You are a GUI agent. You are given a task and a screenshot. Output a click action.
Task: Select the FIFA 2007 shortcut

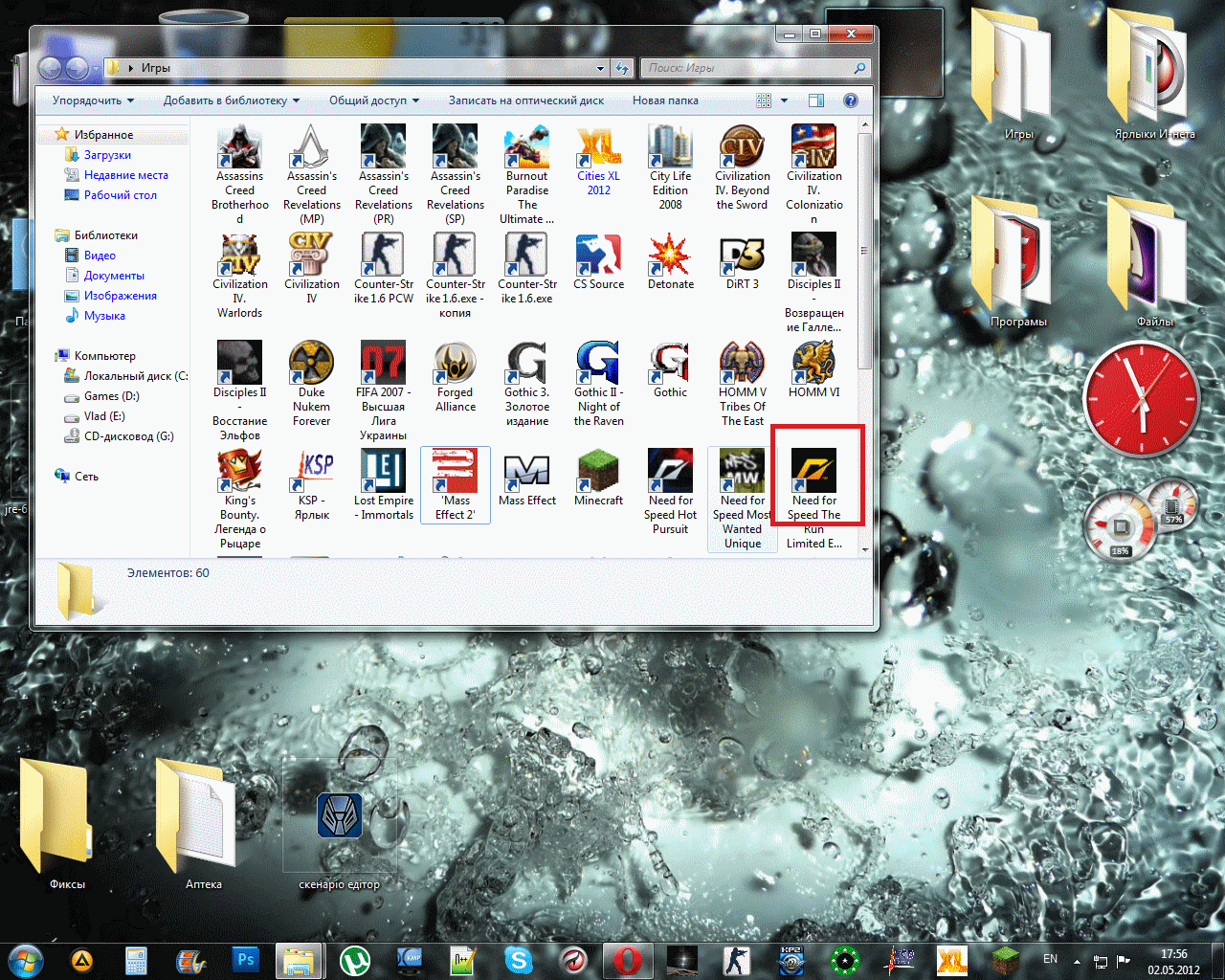[x=384, y=390]
